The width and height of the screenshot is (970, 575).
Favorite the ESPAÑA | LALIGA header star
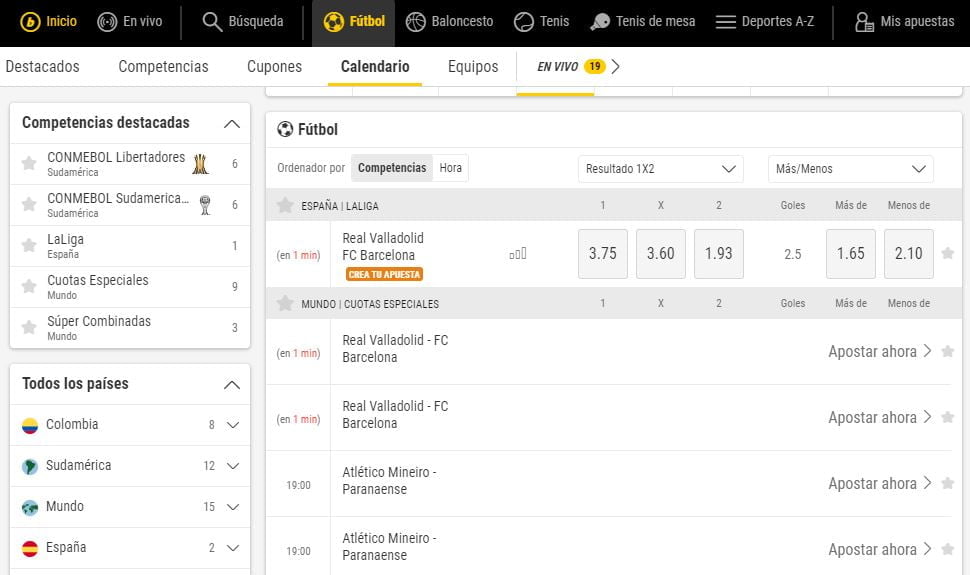(285, 205)
